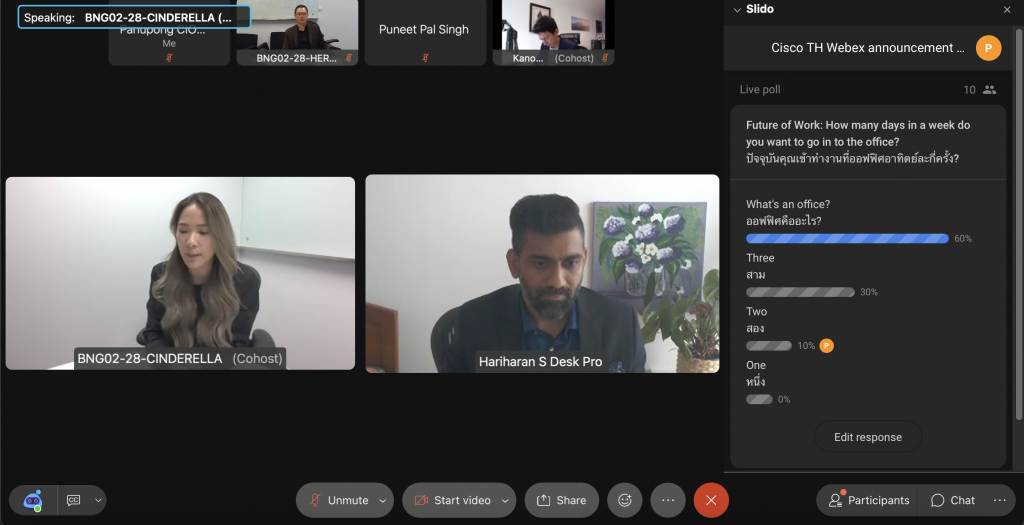Close the Slido side panel
The height and width of the screenshot is (525, 1024).
(x=1007, y=9)
